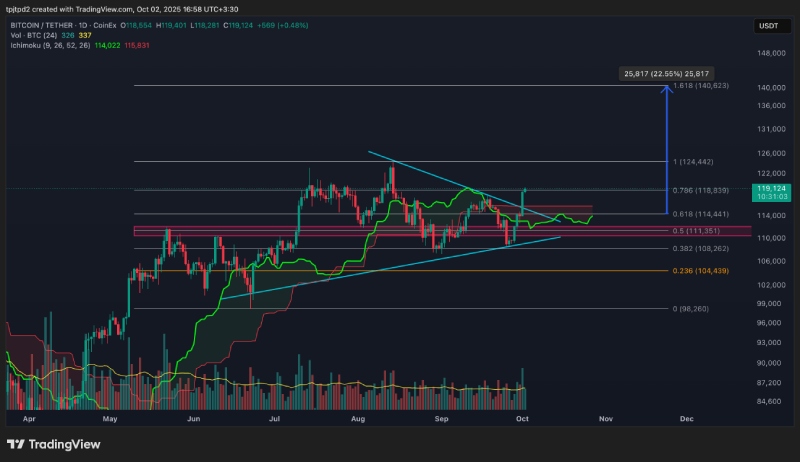
Task: Click the 84,600 price axis label
Action: point(770,401)
